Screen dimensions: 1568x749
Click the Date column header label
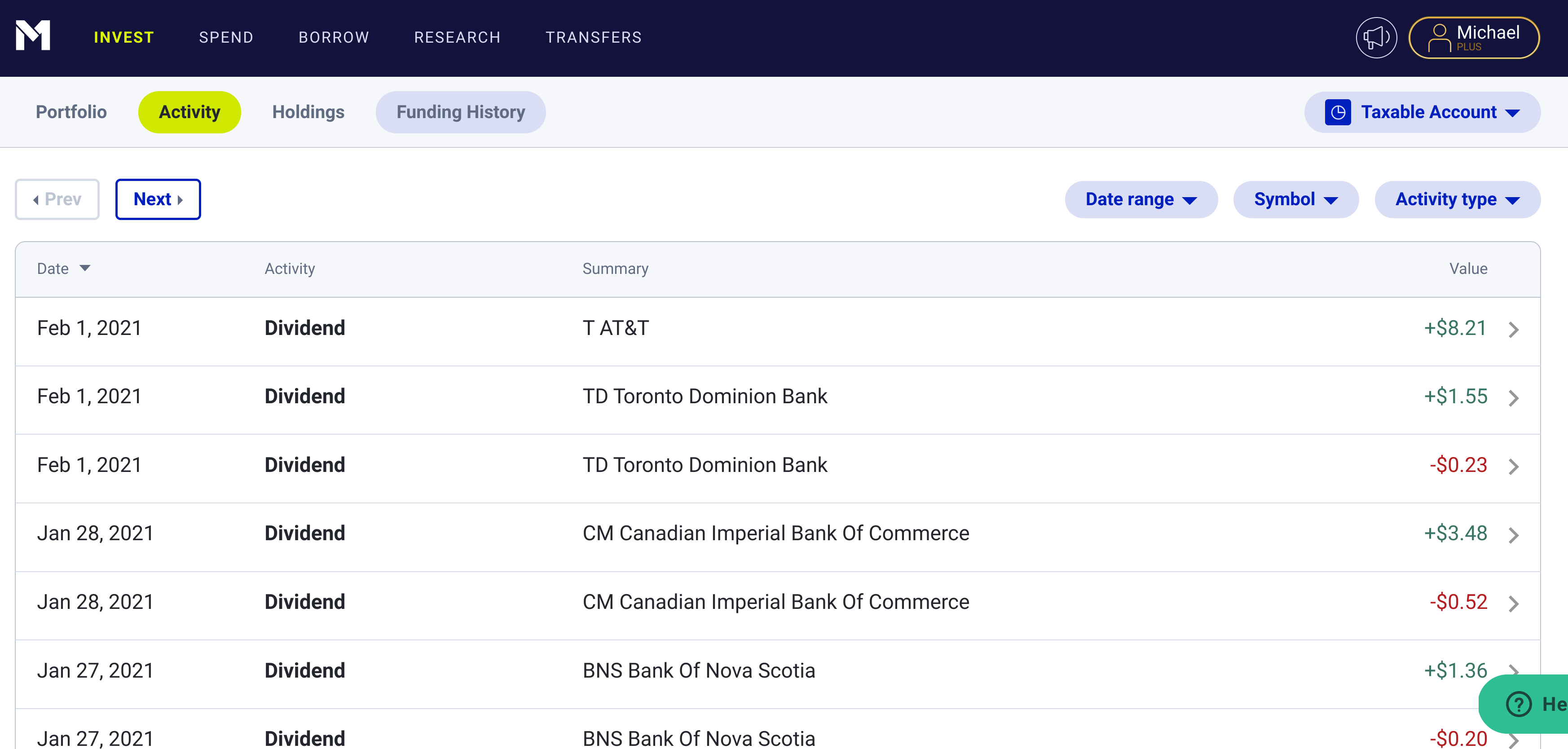pyautogui.click(x=53, y=269)
